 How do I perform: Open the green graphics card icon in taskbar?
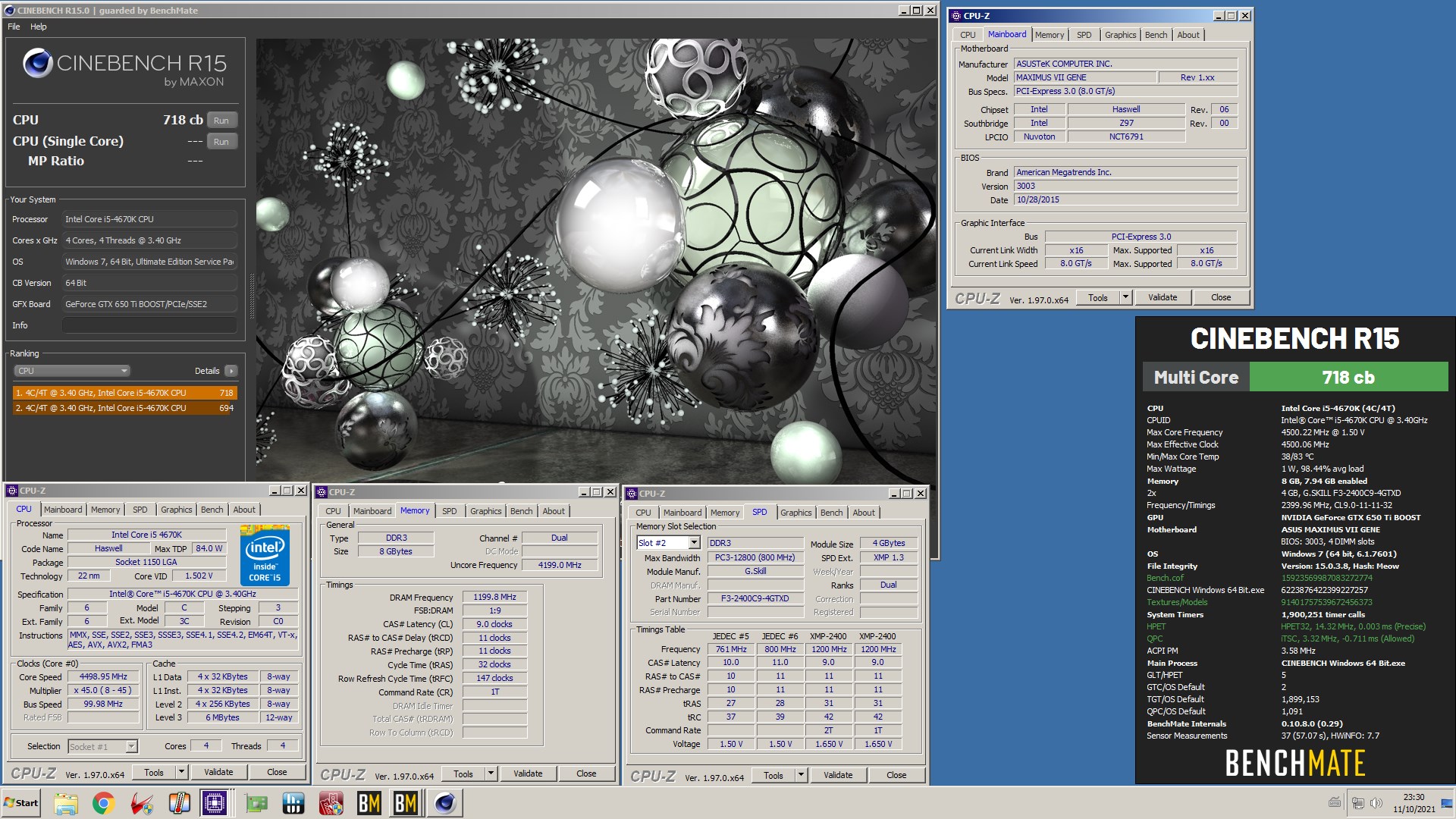click(256, 803)
